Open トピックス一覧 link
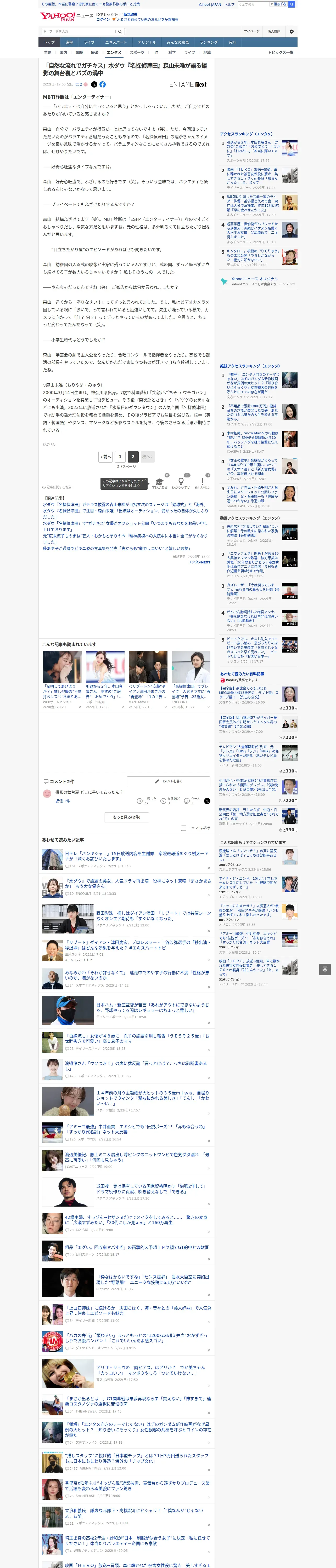The width and height of the screenshot is (336, 1568). (x=281, y=52)
